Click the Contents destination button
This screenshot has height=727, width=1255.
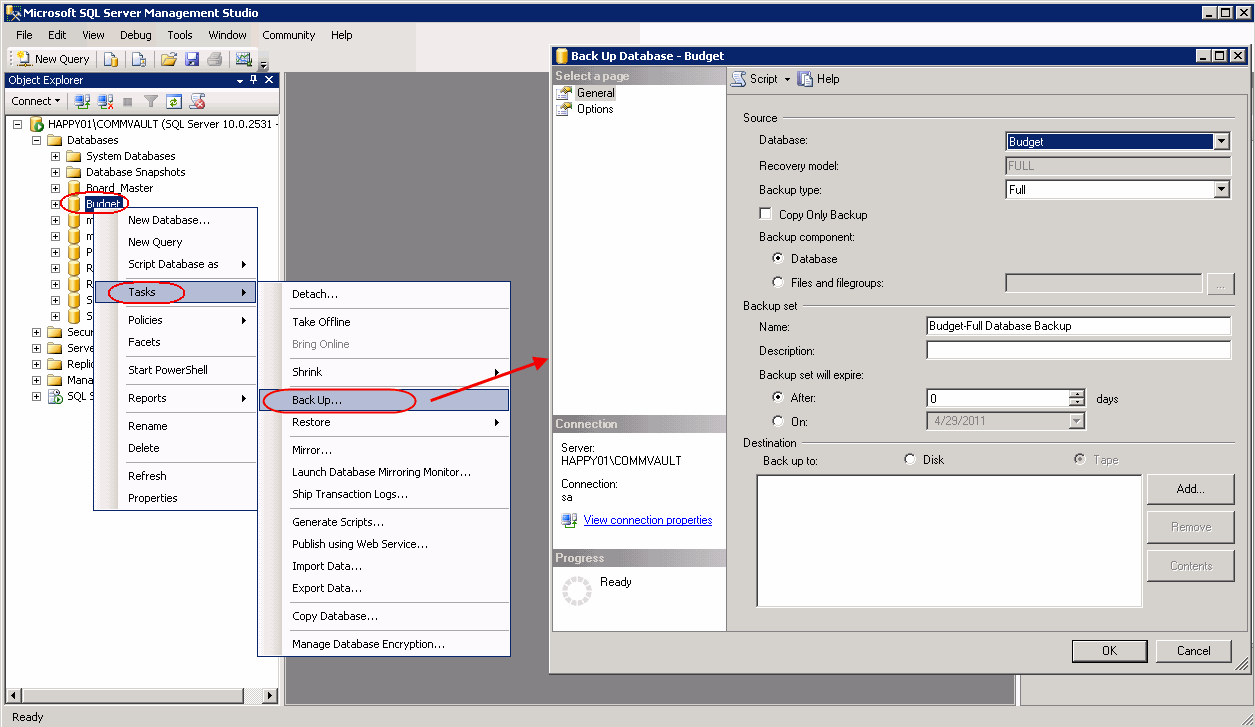tap(1191, 566)
